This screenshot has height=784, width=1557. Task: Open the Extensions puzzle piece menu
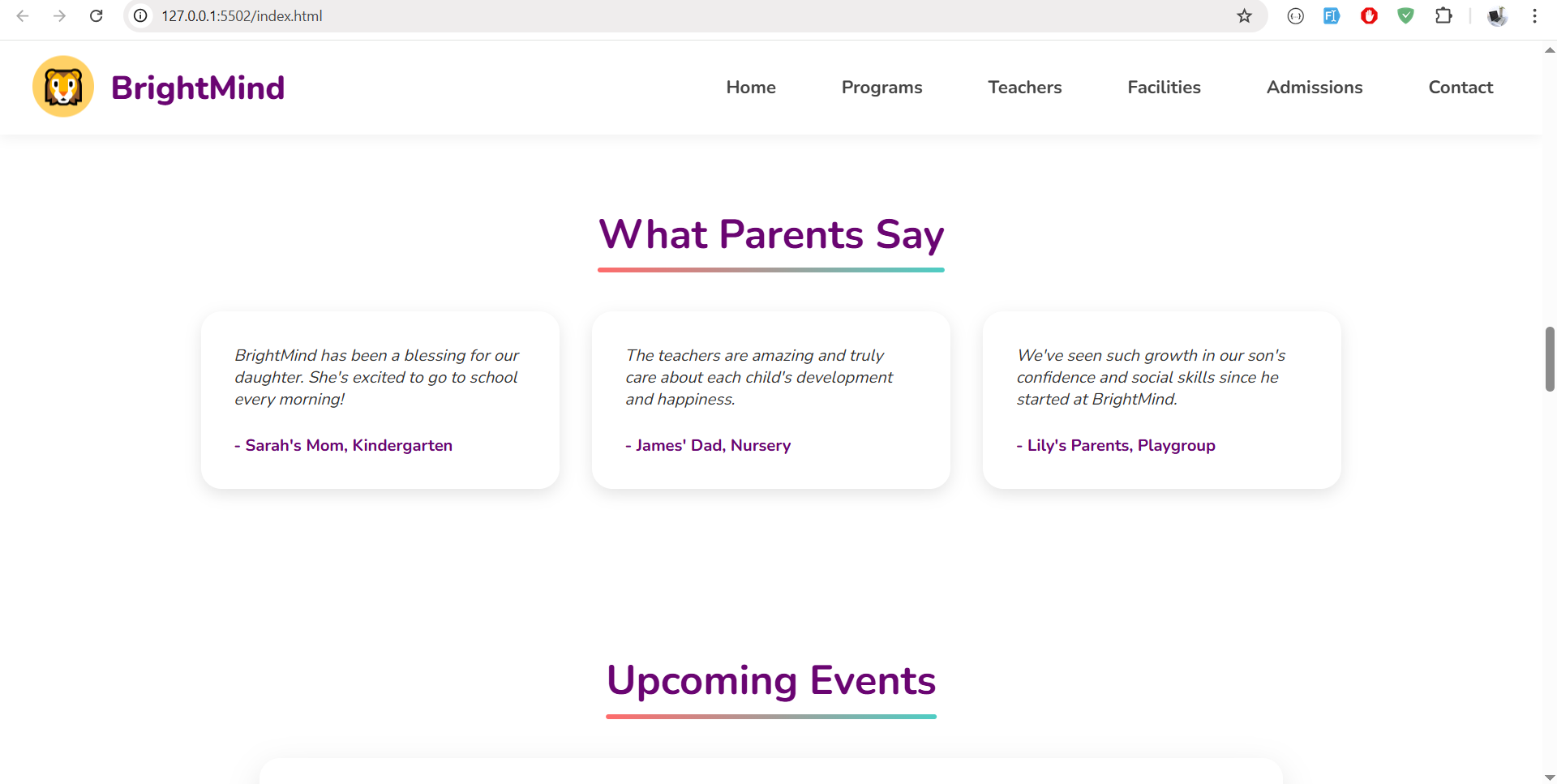pos(1443,16)
